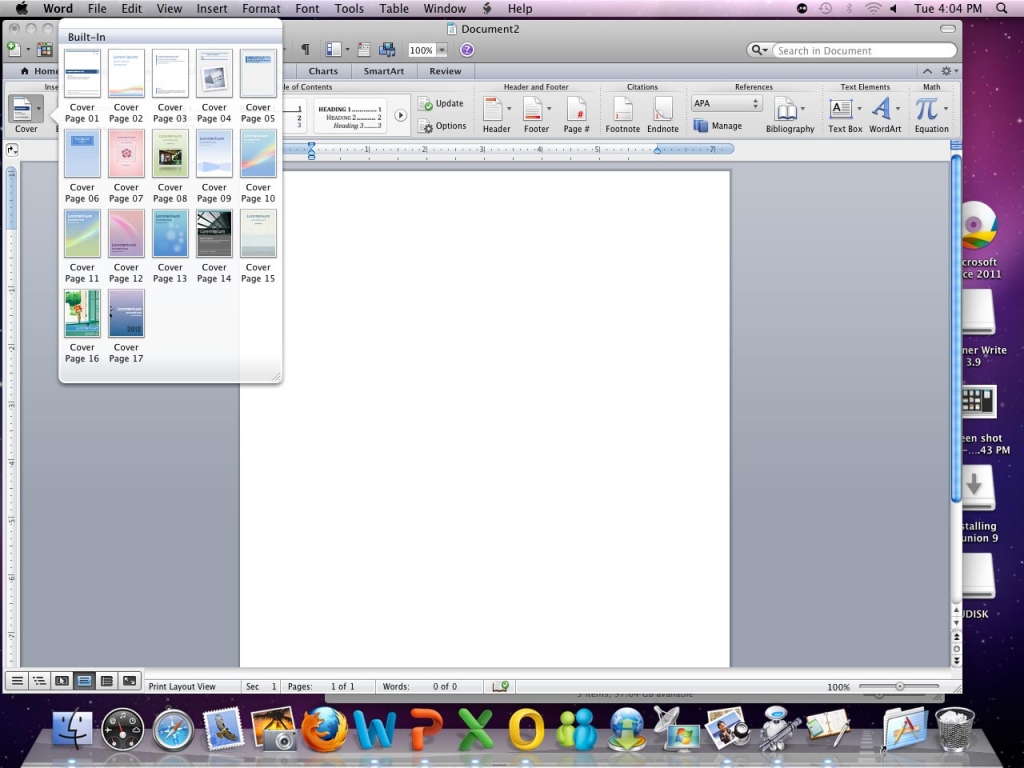This screenshot has height=768, width=1024.
Task: Expand table of contents styles gallery arrow
Action: pyautogui.click(x=400, y=115)
